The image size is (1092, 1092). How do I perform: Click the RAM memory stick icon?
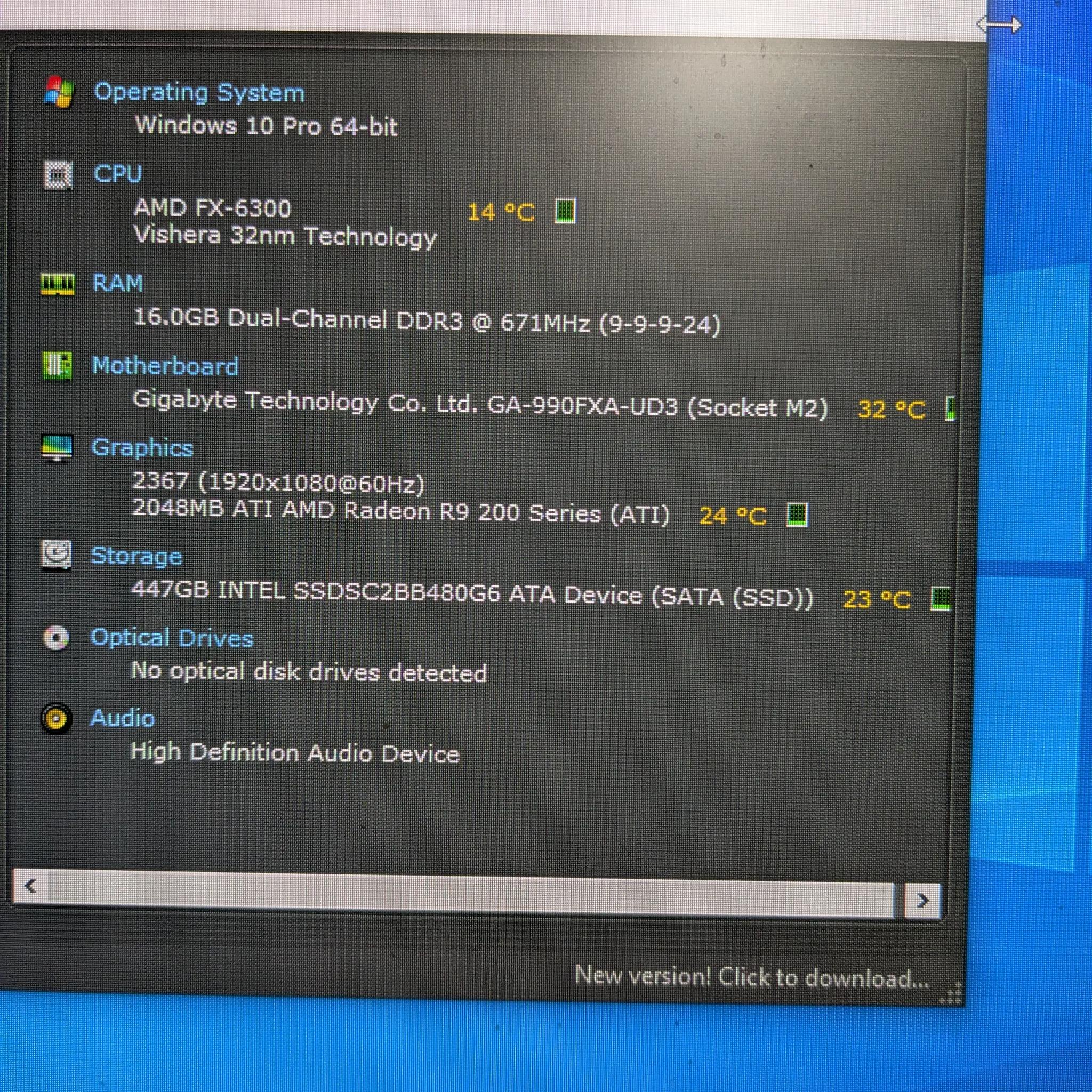click(58, 284)
